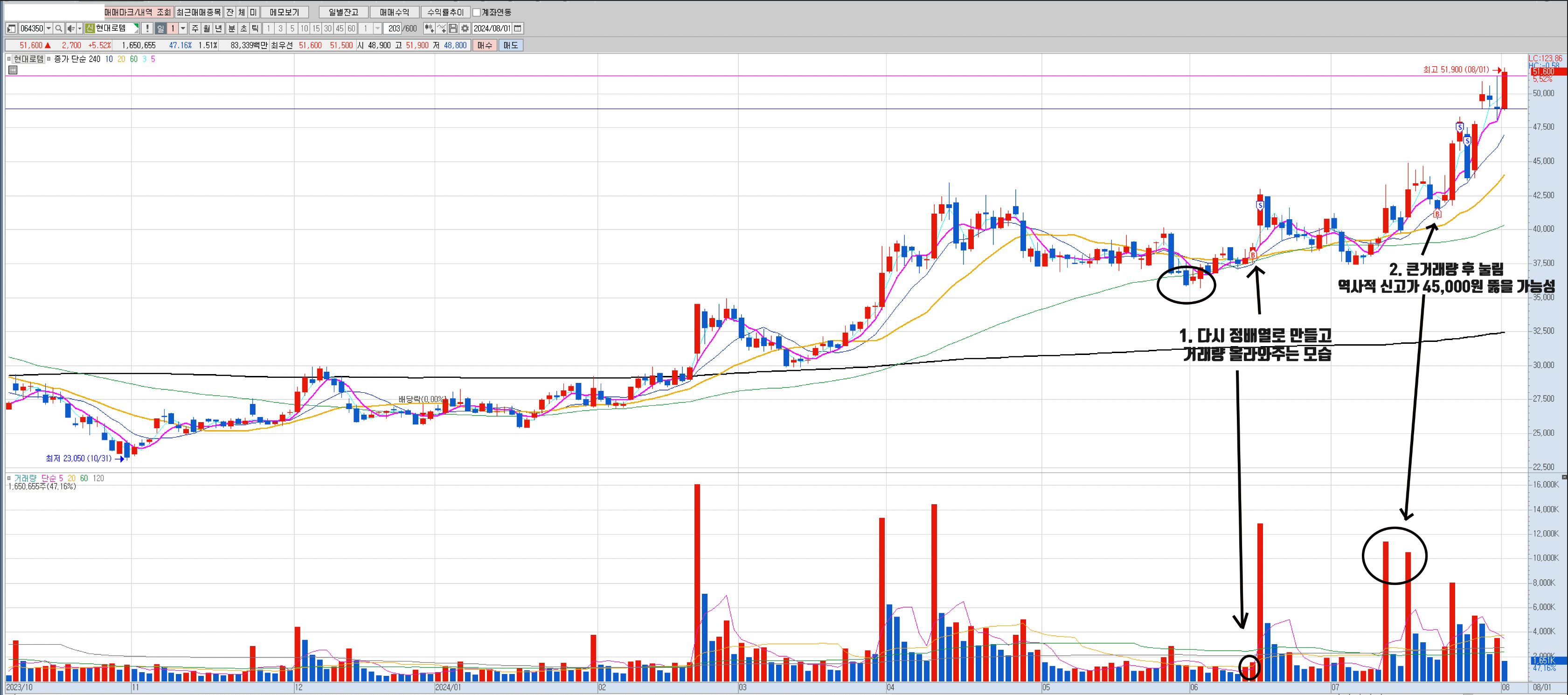
Task: Click the exclamation mark info button
Action: pos(147,28)
